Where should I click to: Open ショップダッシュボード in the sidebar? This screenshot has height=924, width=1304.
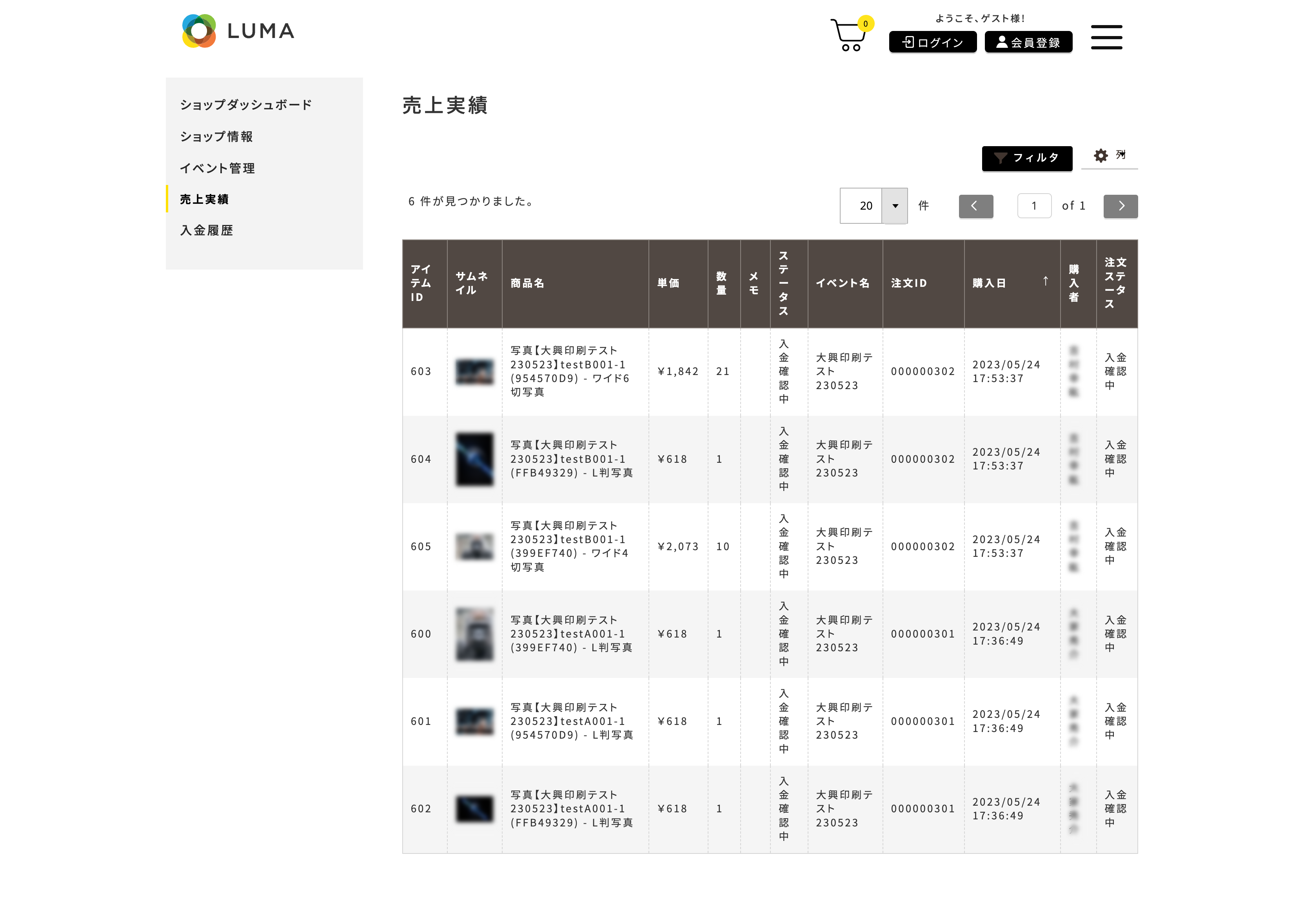point(245,105)
